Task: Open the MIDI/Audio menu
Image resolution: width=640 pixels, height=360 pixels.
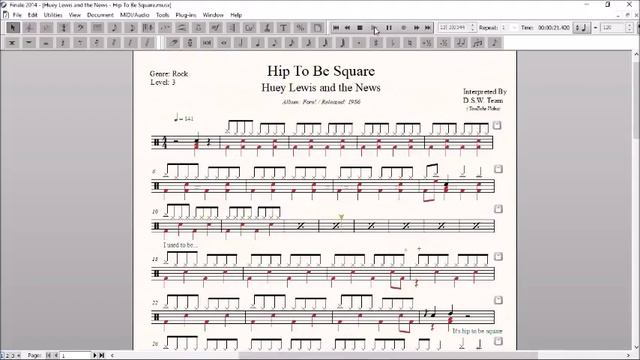Action: point(135,15)
